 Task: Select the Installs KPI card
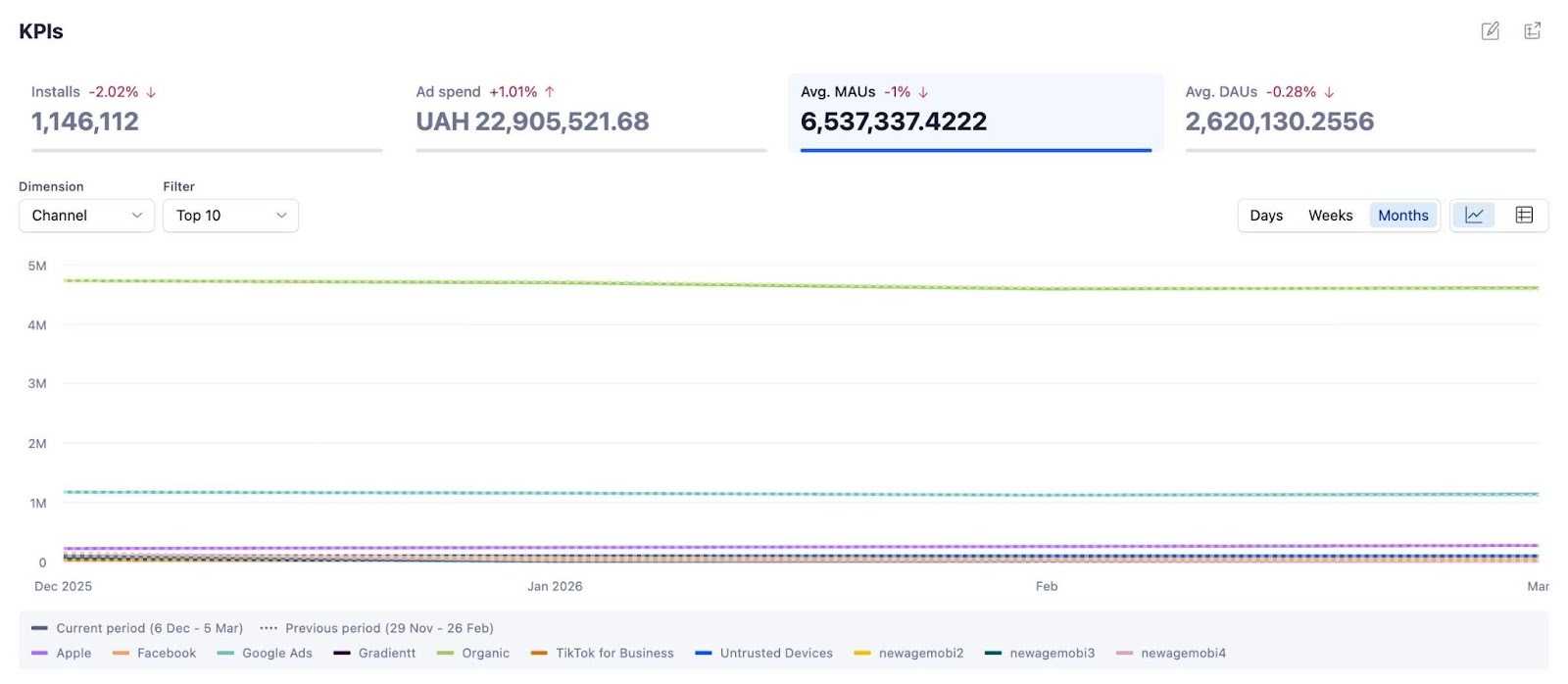tap(207, 114)
